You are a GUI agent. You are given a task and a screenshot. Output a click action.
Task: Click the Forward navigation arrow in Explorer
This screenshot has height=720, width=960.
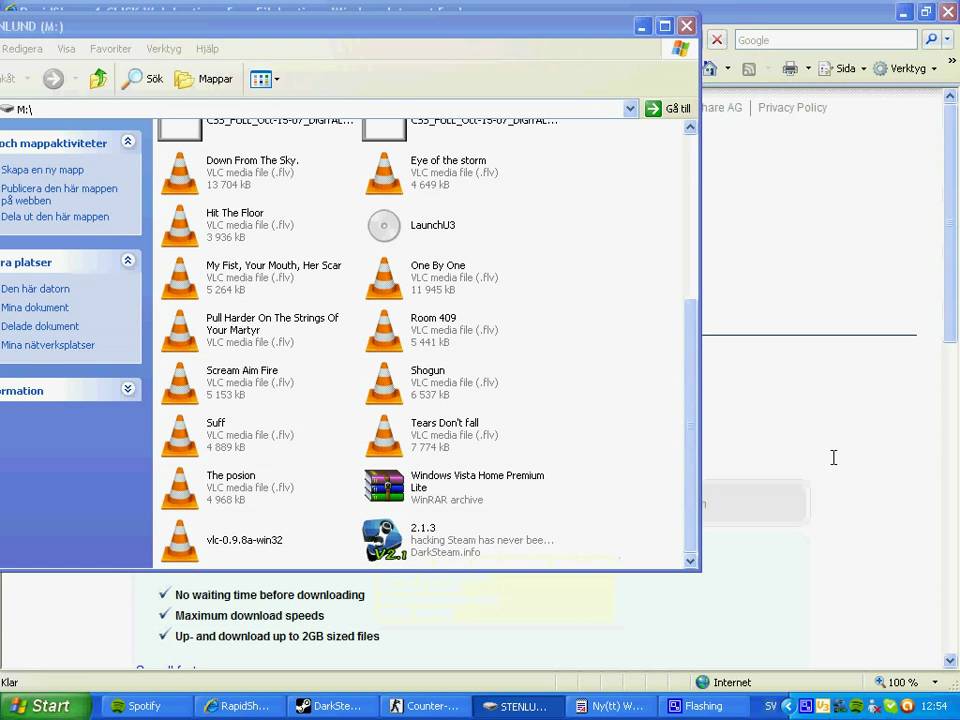click(x=53, y=78)
